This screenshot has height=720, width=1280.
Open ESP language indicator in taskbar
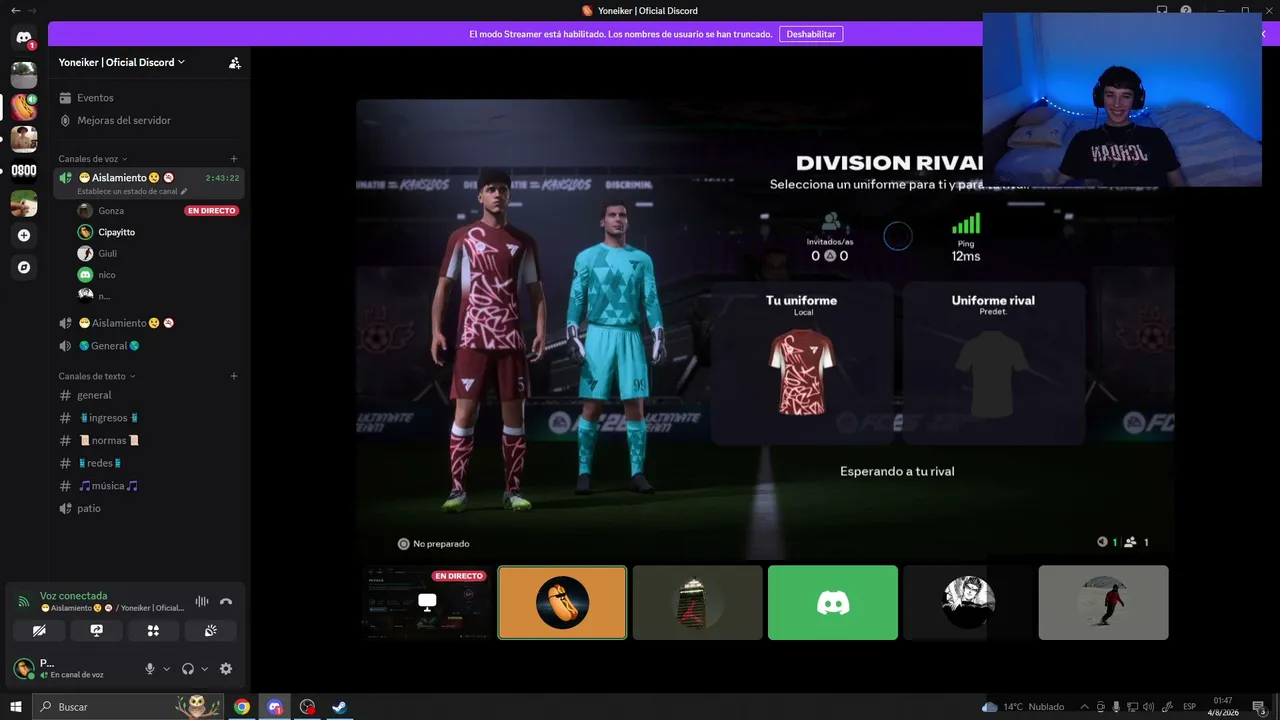point(1190,707)
